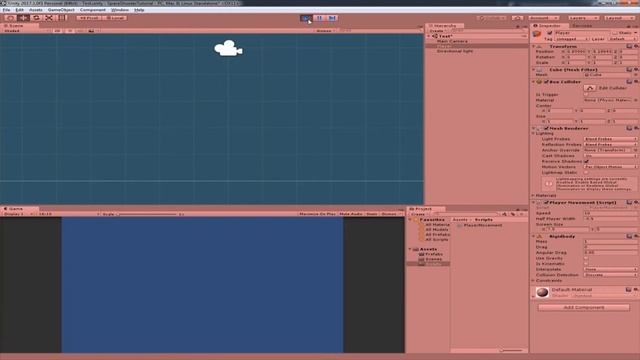The image size is (640, 360).
Task: Open the GameObject menu
Action: click(x=61, y=10)
